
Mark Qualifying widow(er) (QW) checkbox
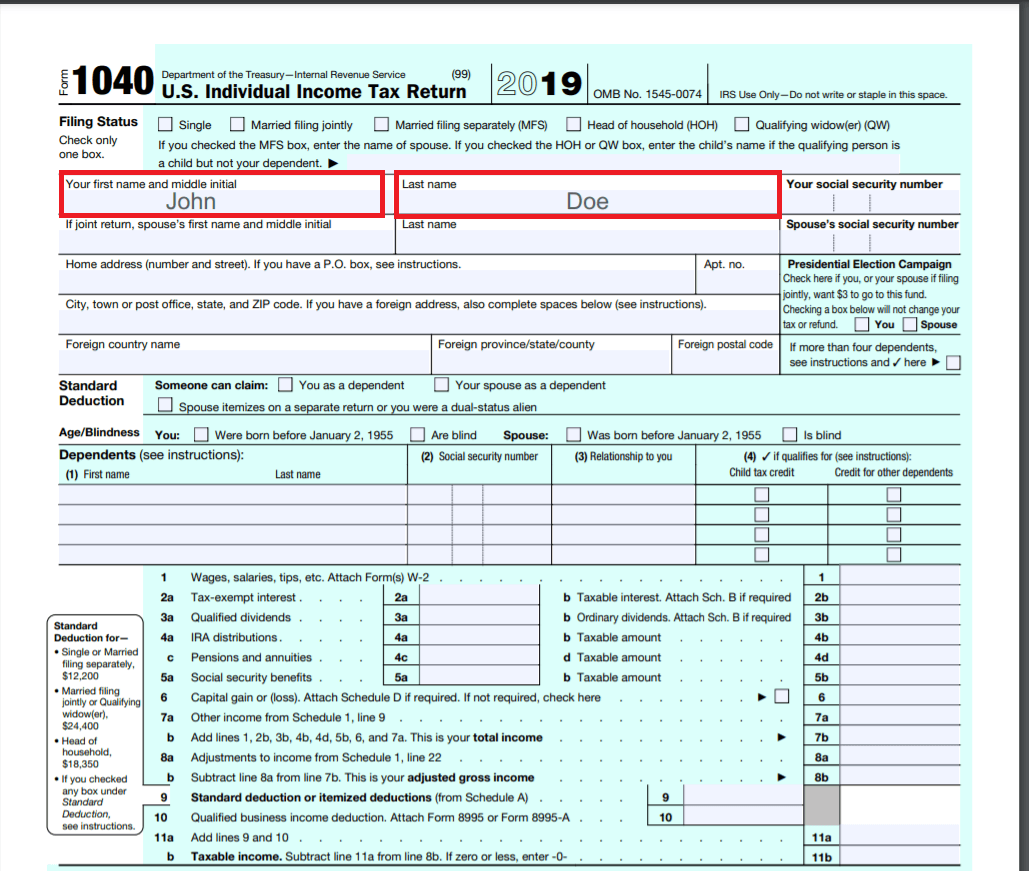741,125
